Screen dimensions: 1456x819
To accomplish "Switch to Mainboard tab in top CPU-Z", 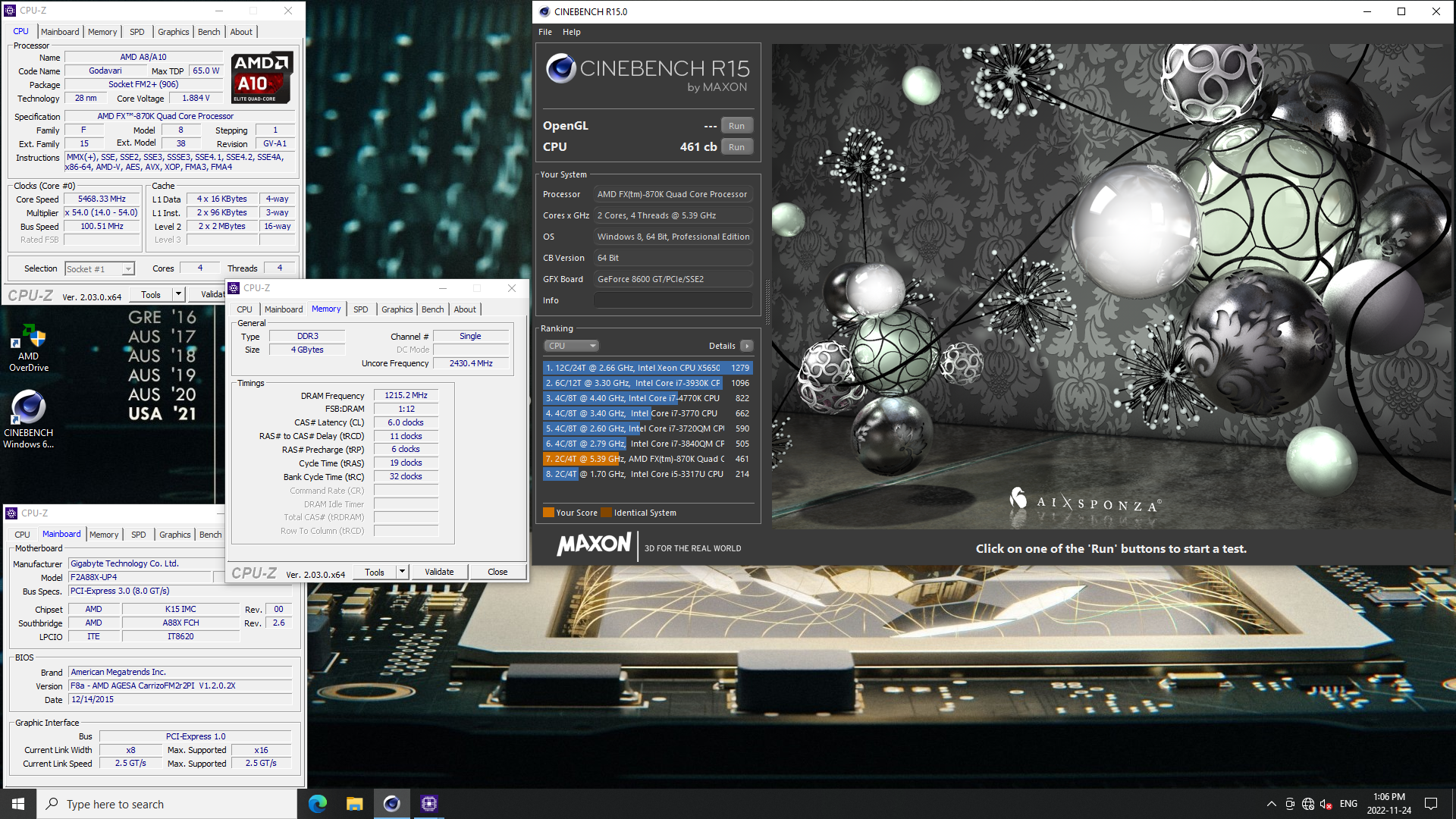I will tap(60, 32).
